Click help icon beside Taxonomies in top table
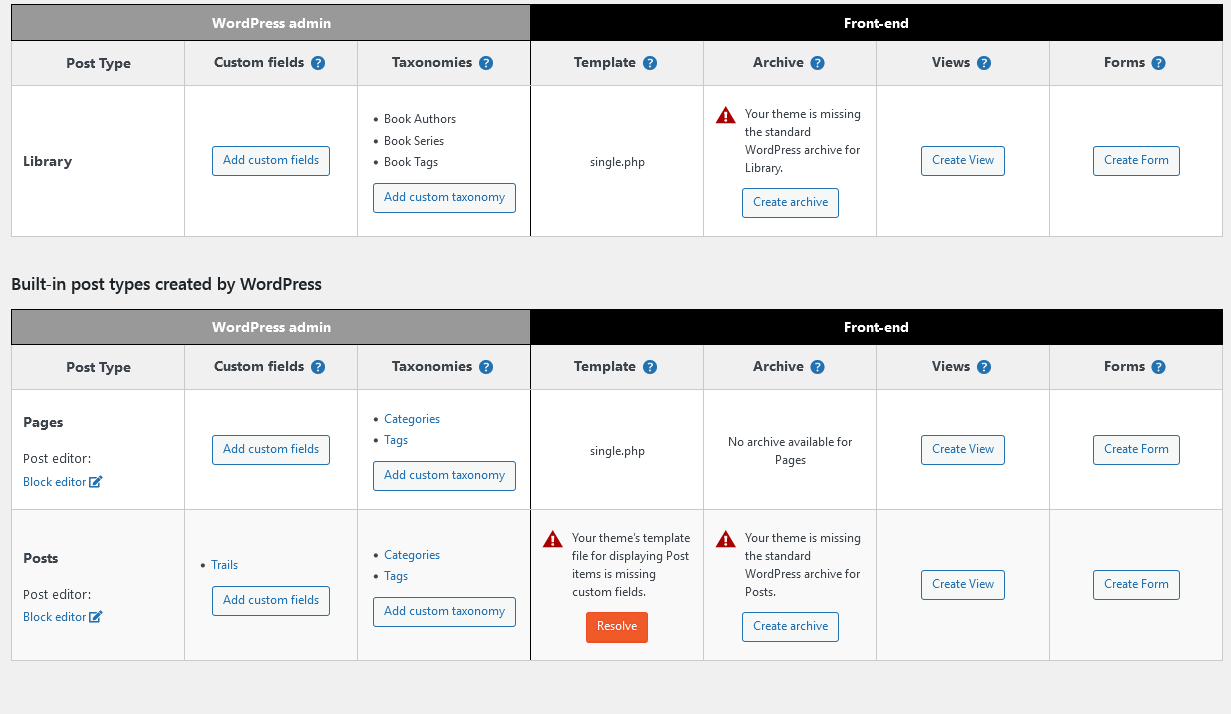The image size is (1231, 714). [x=486, y=63]
